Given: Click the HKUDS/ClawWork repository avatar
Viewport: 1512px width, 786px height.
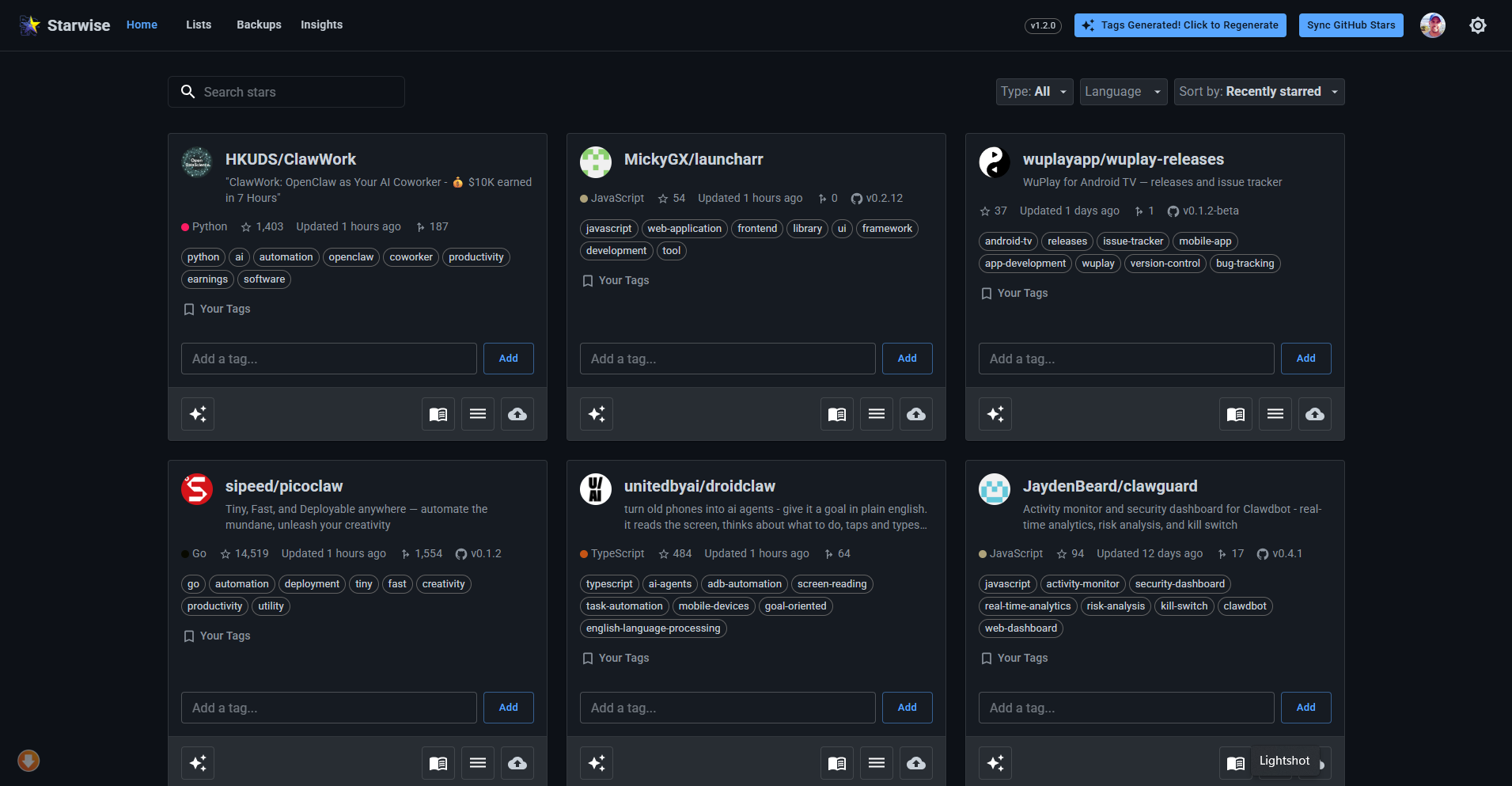Looking at the screenshot, I should (197, 162).
